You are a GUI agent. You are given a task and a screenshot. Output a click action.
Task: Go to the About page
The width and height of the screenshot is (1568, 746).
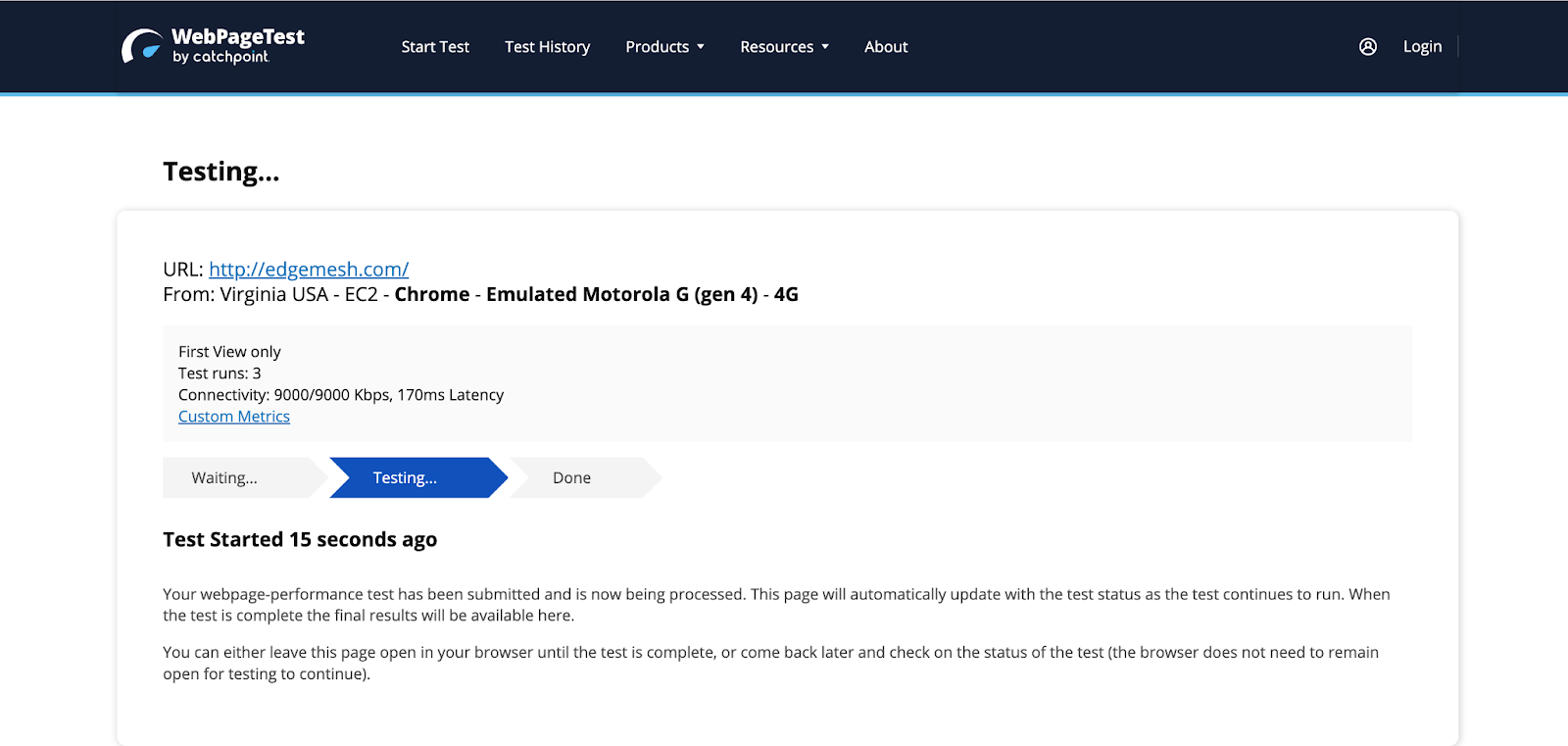[x=886, y=46]
